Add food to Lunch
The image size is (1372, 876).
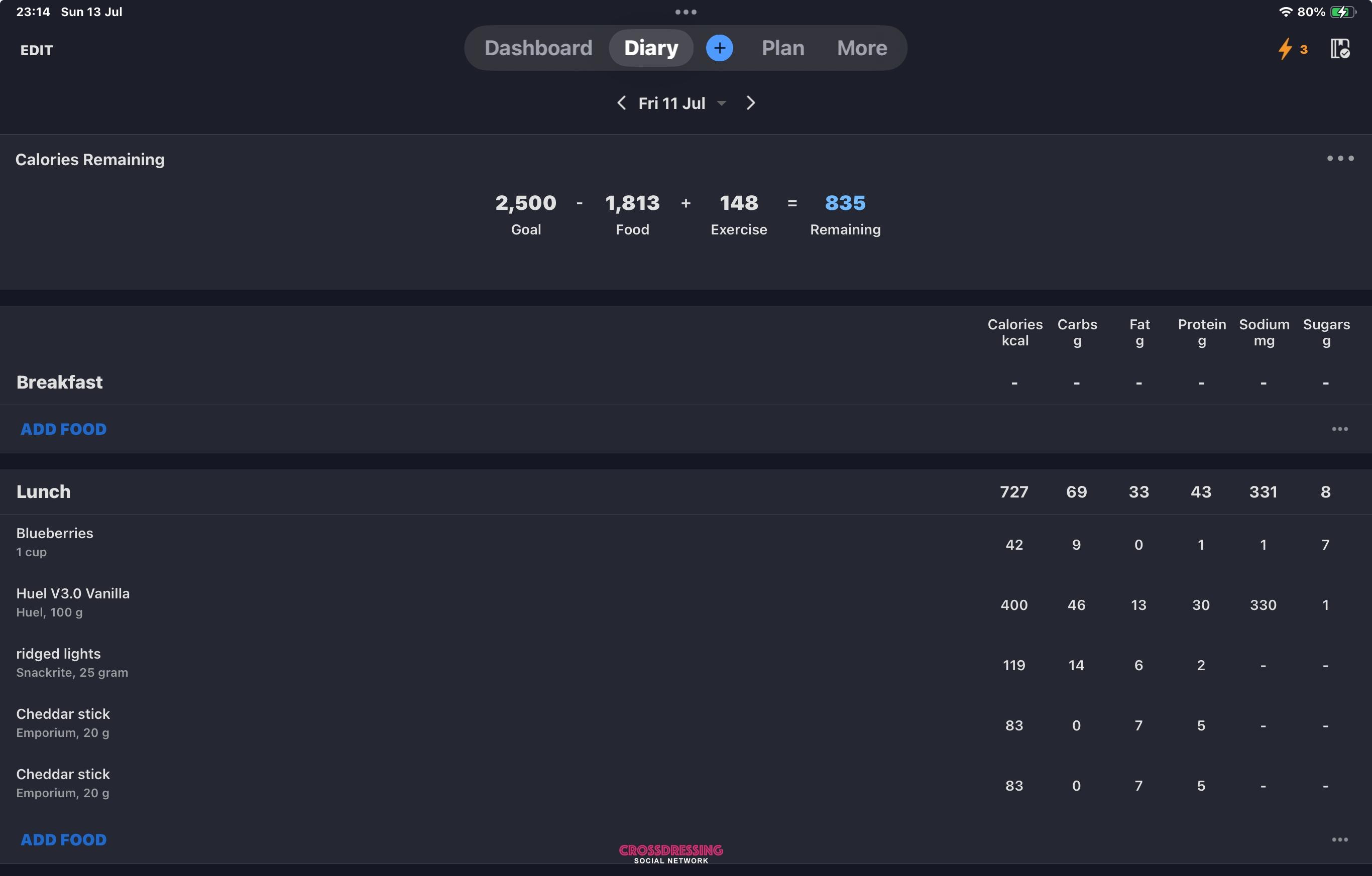tap(63, 839)
